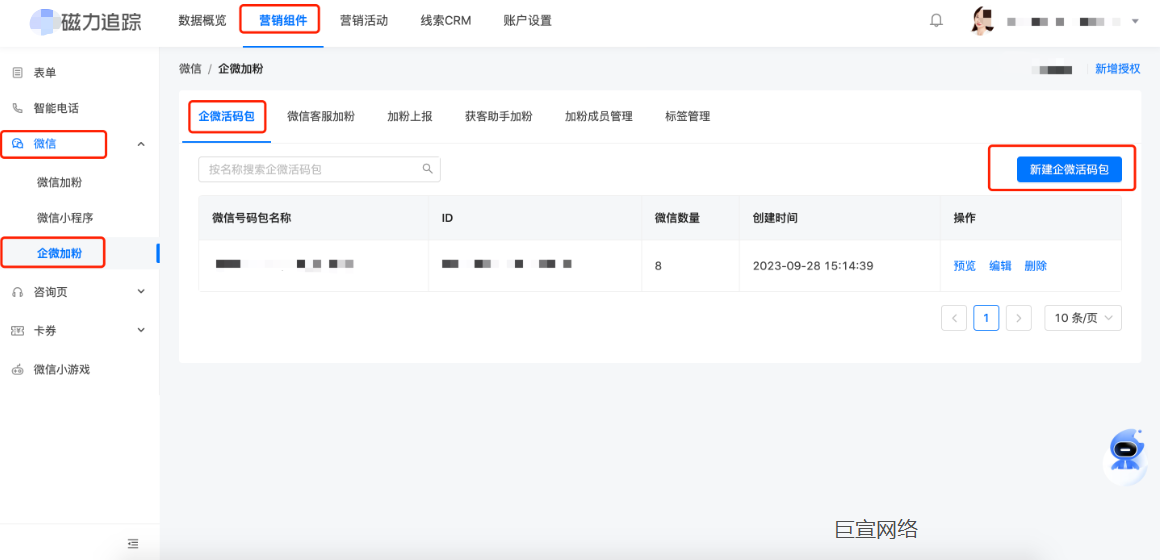Click the 卡券 coupon icon

click(x=18, y=331)
